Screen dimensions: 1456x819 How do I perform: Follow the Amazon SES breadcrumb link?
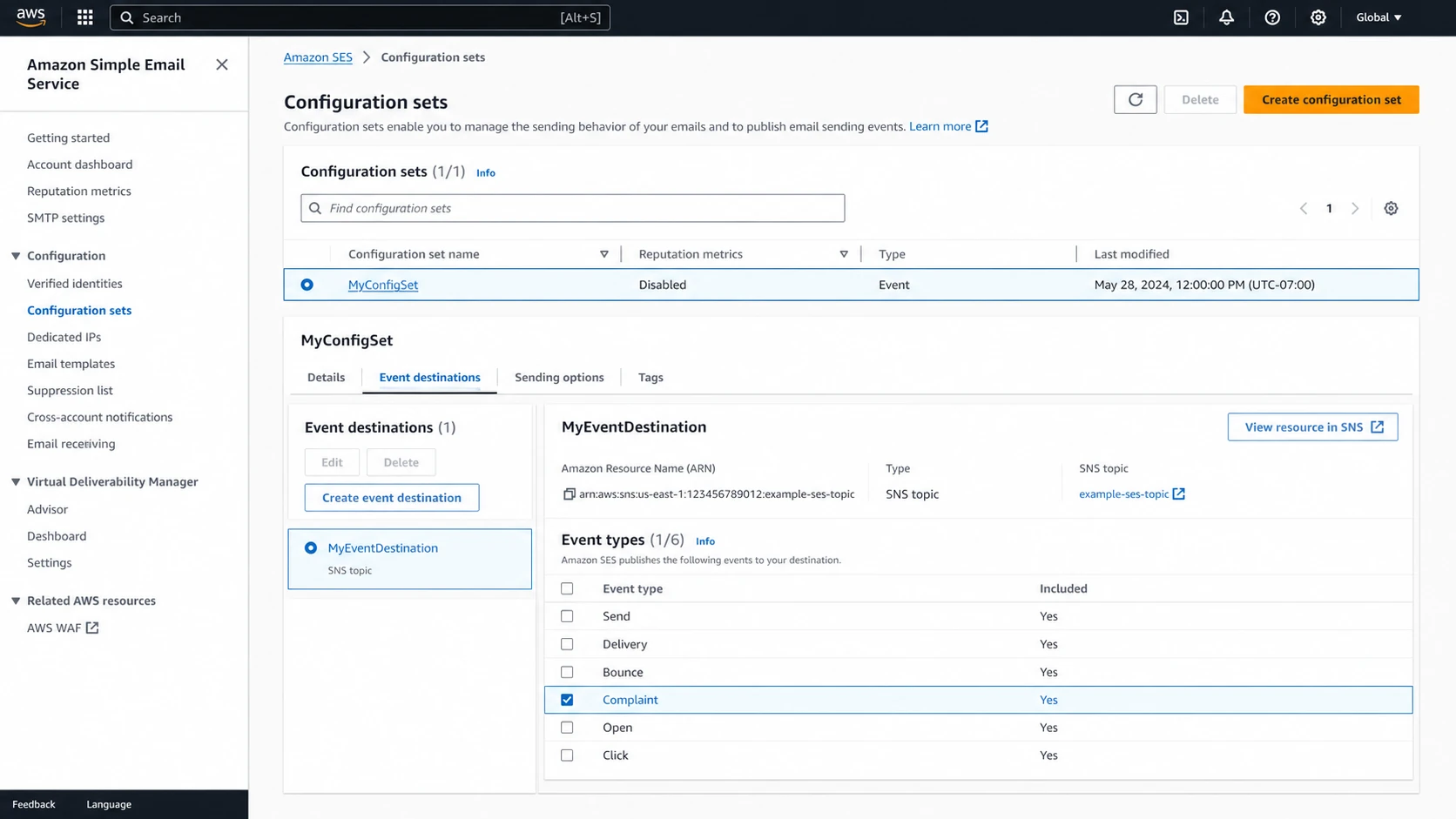tap(318, 57)
